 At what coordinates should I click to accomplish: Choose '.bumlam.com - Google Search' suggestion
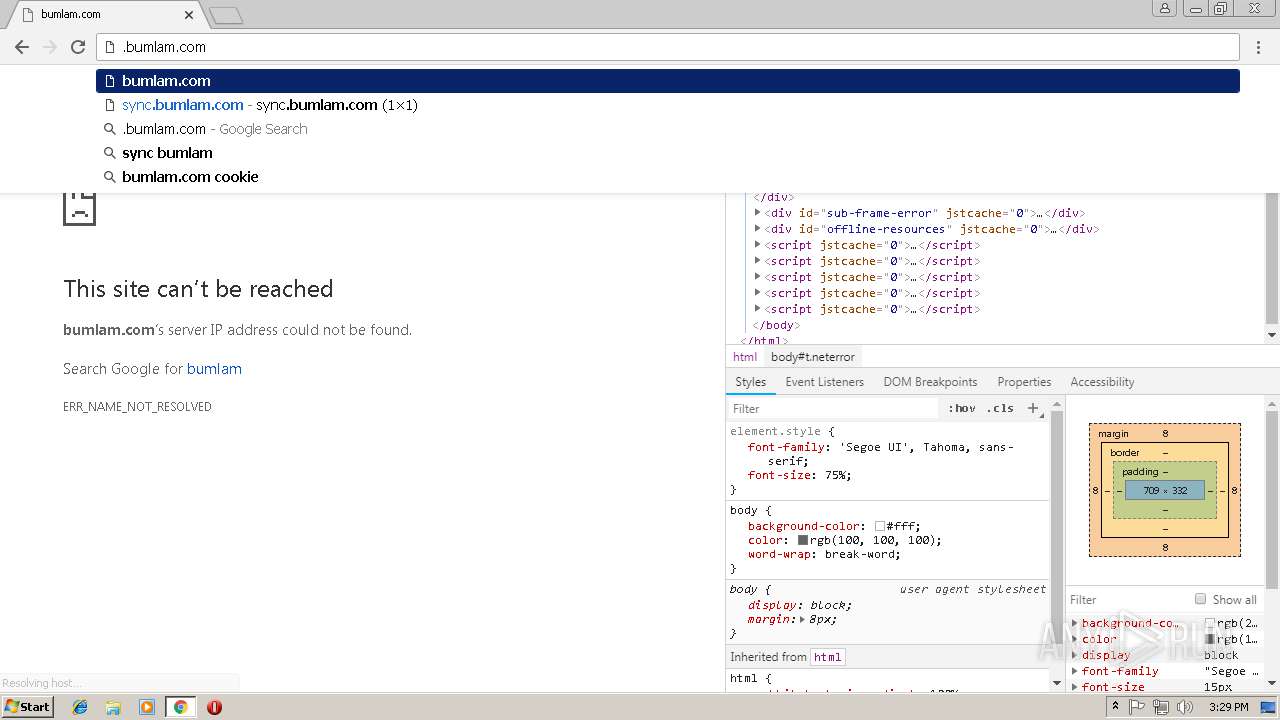pos(668,129)
